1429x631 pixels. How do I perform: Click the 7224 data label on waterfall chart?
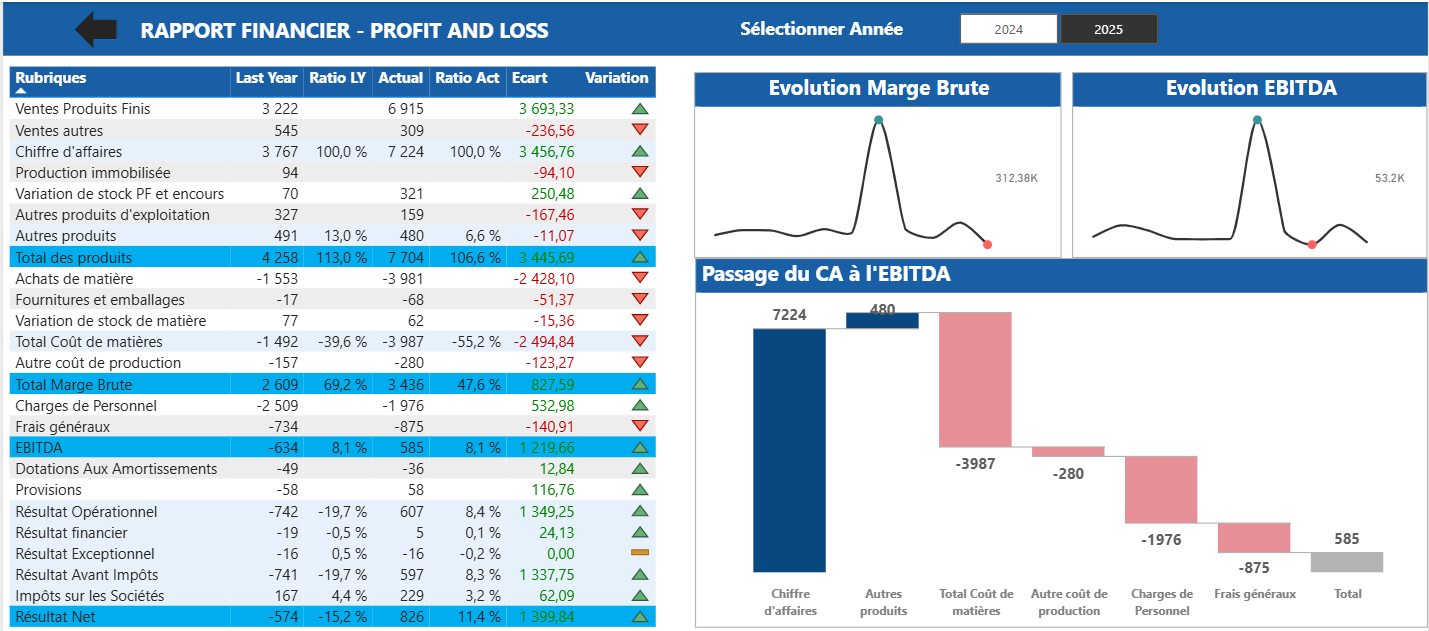pyautogui.click(x=789, y=314)
